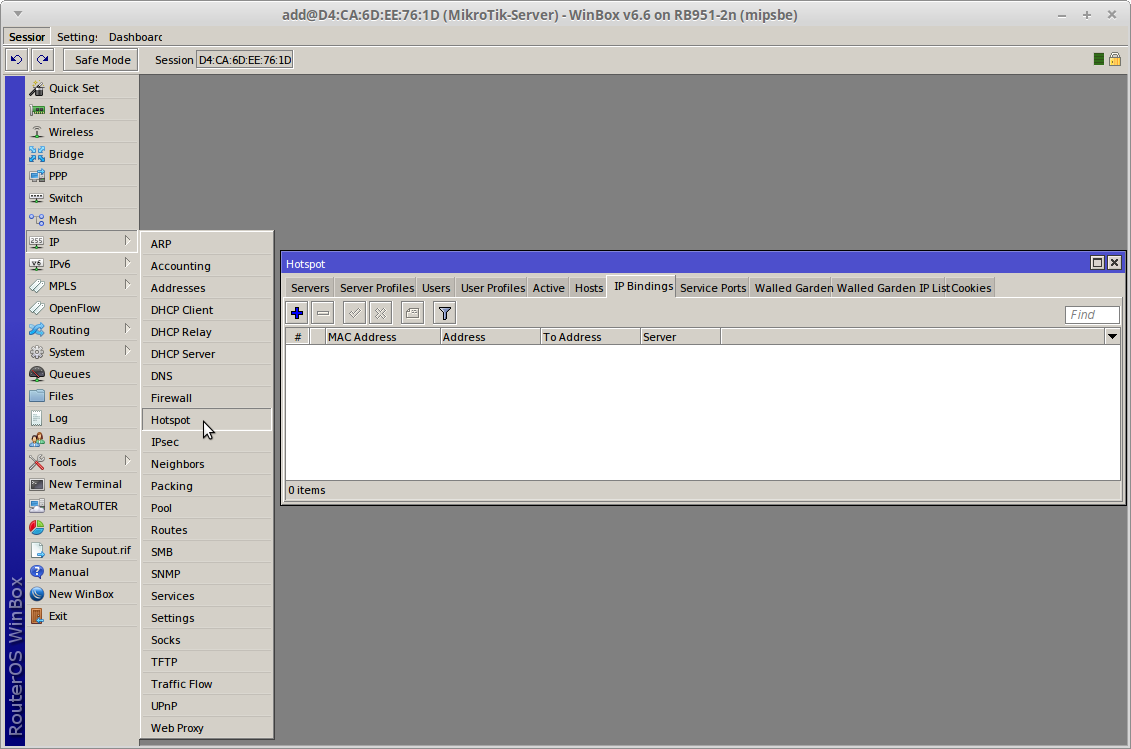Viewport: 1131px width, 749px height.
Task: Click the MetaROUTER icon
Action: 37,506
